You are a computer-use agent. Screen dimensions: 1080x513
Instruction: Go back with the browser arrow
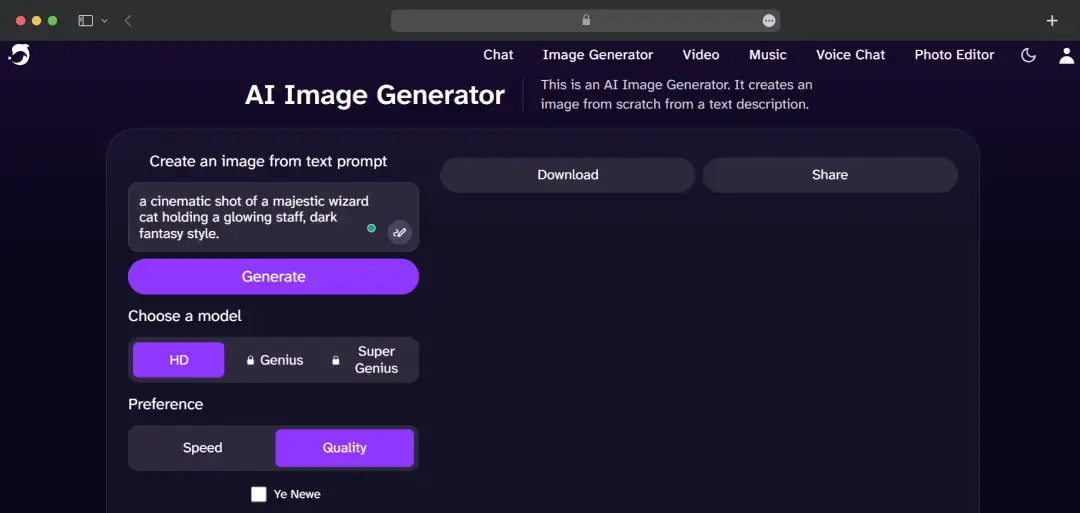coord(128,21)
